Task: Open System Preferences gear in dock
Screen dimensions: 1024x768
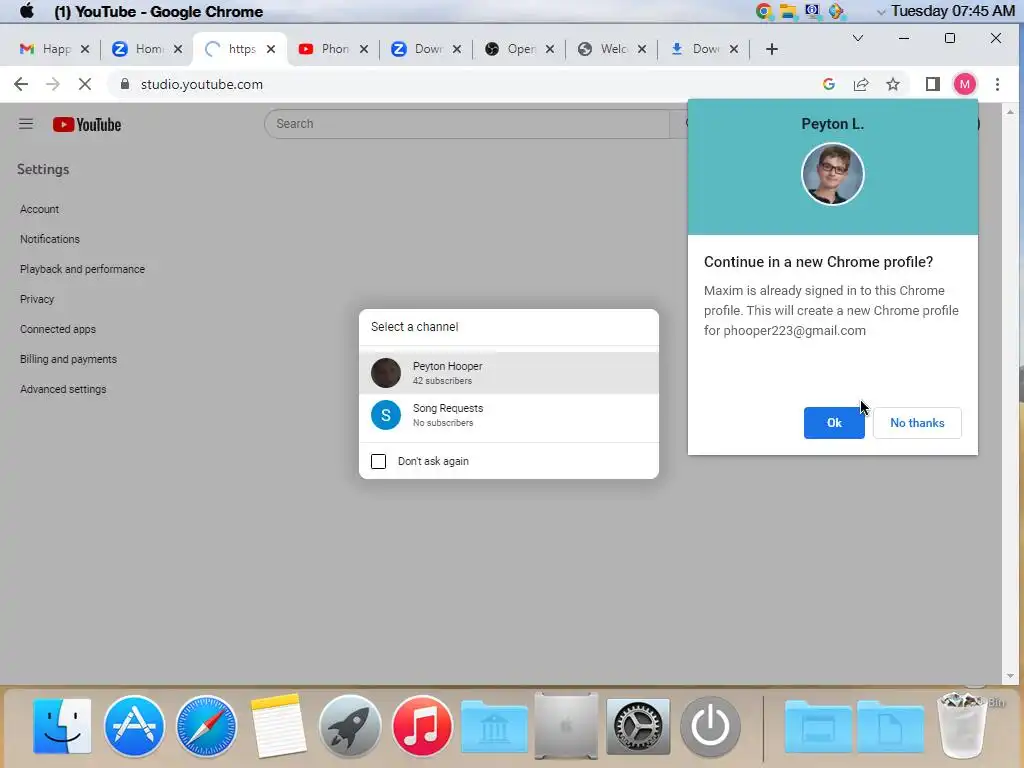Action: (x=638, y=726)
